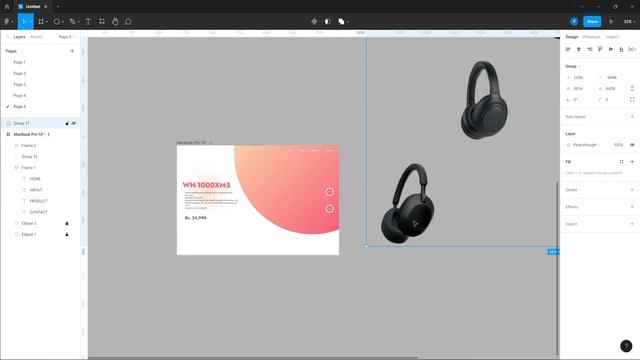
Task: Switch to the Design tab
Action: [571, 37]
